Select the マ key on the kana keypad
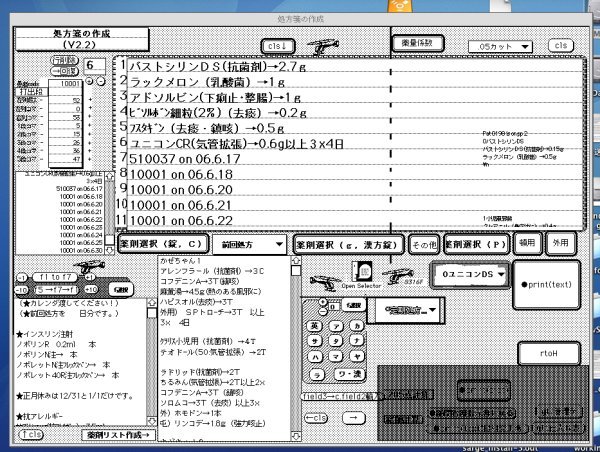 click(x=336, y=357)
